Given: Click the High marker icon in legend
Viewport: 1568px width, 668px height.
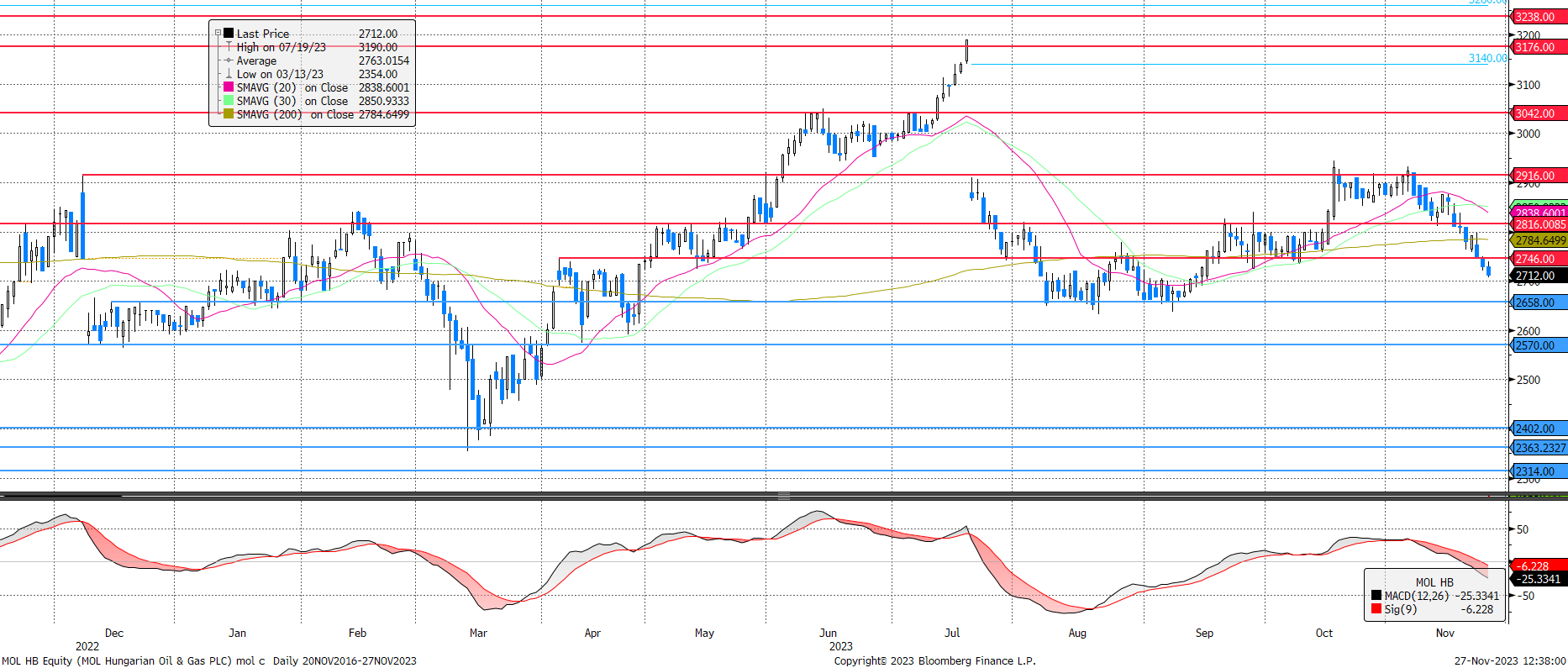Looking at the screenshot, I should (x=229, y=47).
